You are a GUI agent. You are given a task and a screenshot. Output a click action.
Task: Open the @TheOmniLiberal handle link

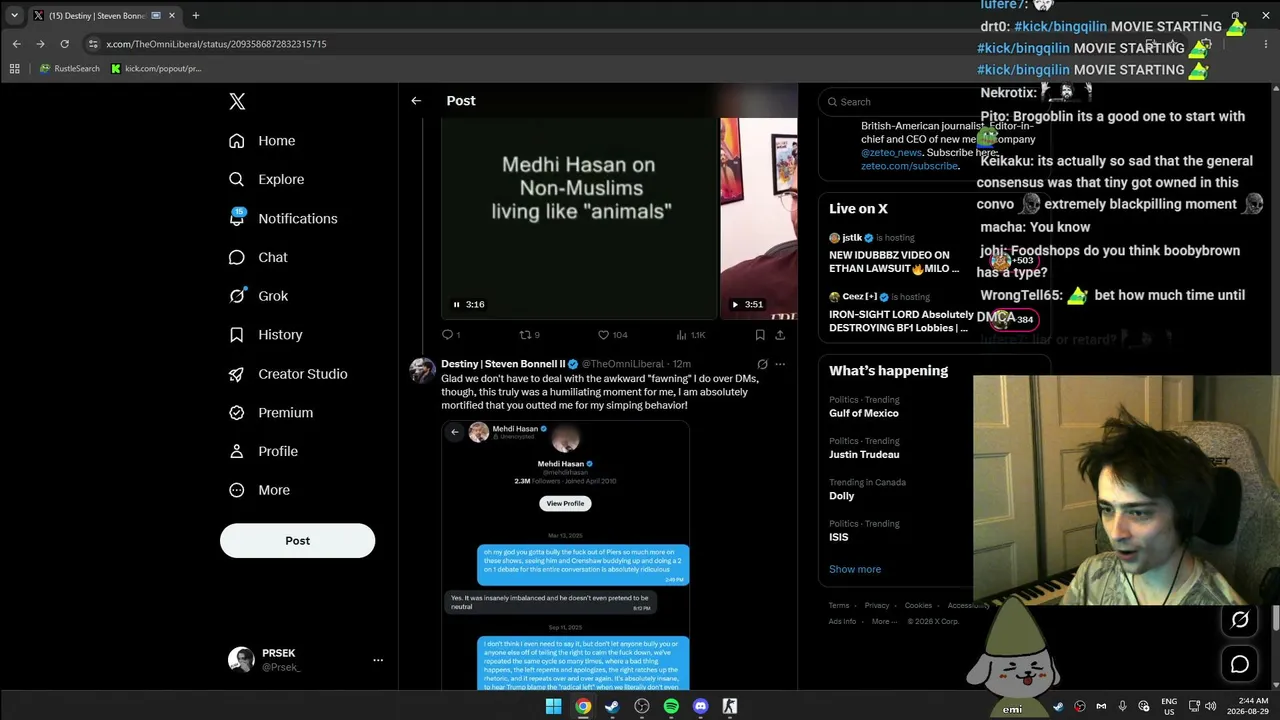click(623, 364)
